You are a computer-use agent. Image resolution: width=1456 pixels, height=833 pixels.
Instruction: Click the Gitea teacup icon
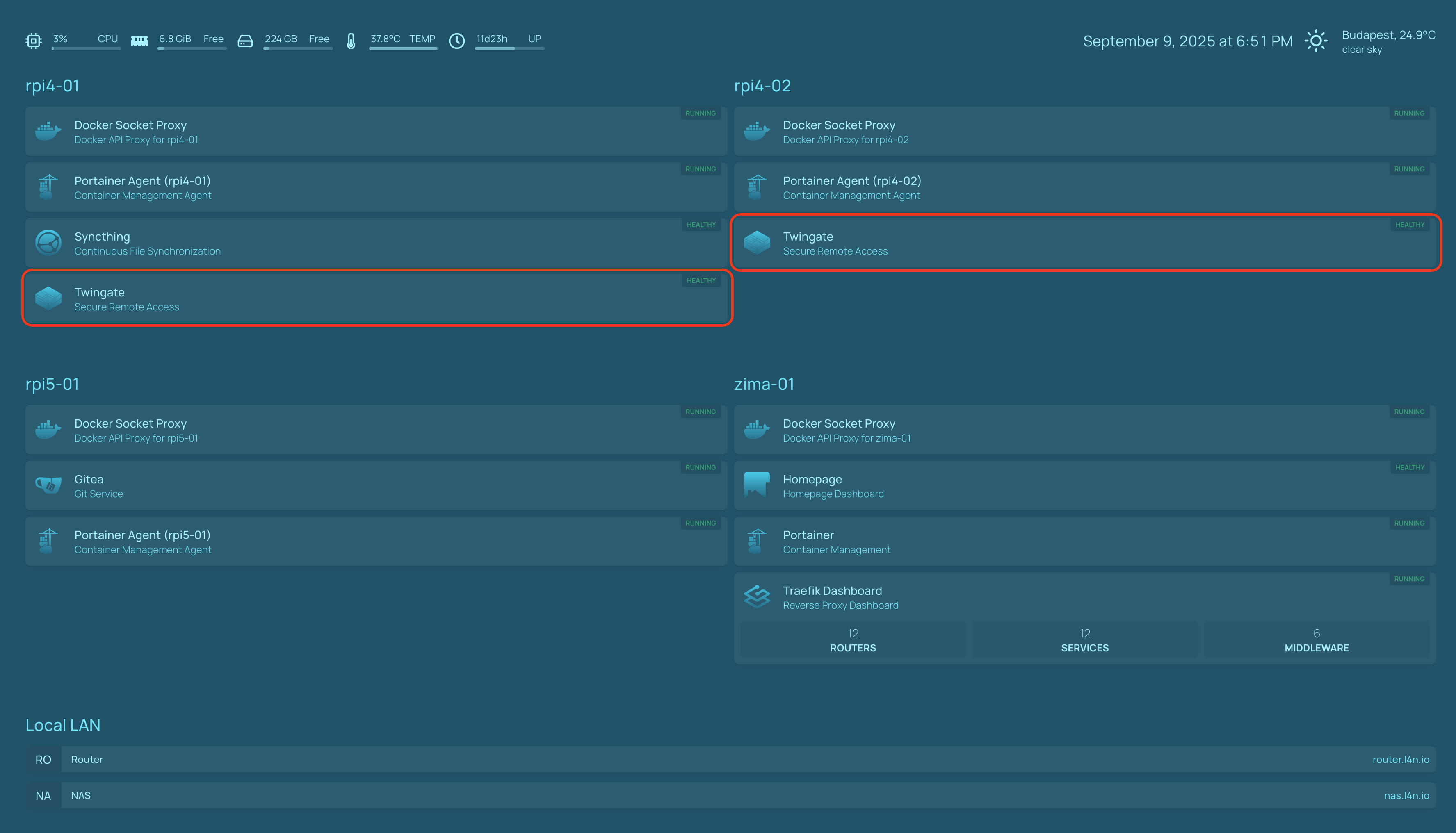48,485
